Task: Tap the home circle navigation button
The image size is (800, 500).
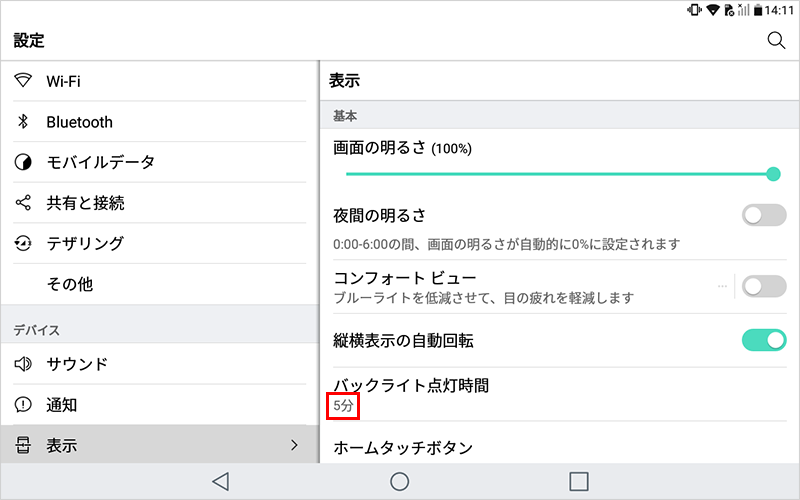Action: (399, 481)
